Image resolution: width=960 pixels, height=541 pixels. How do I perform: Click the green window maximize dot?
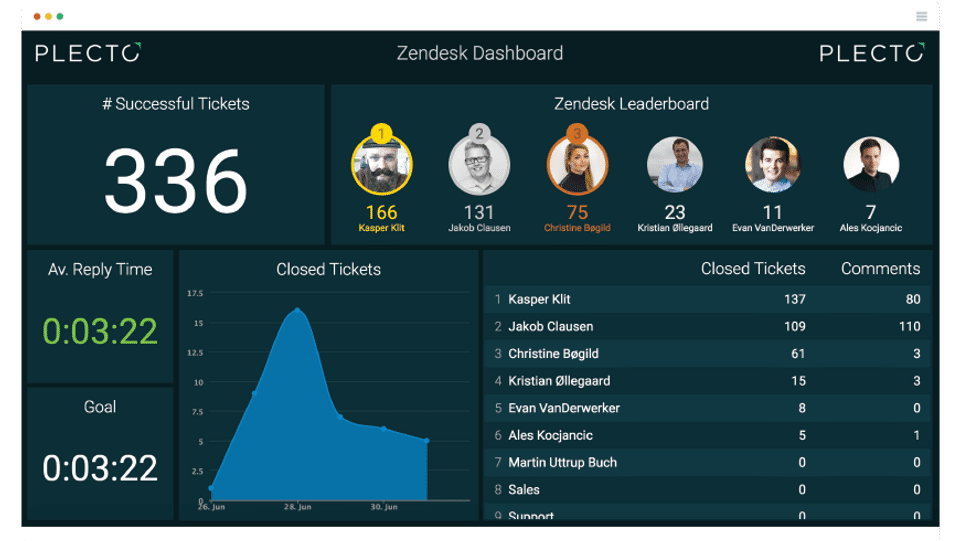click(59, 17)
